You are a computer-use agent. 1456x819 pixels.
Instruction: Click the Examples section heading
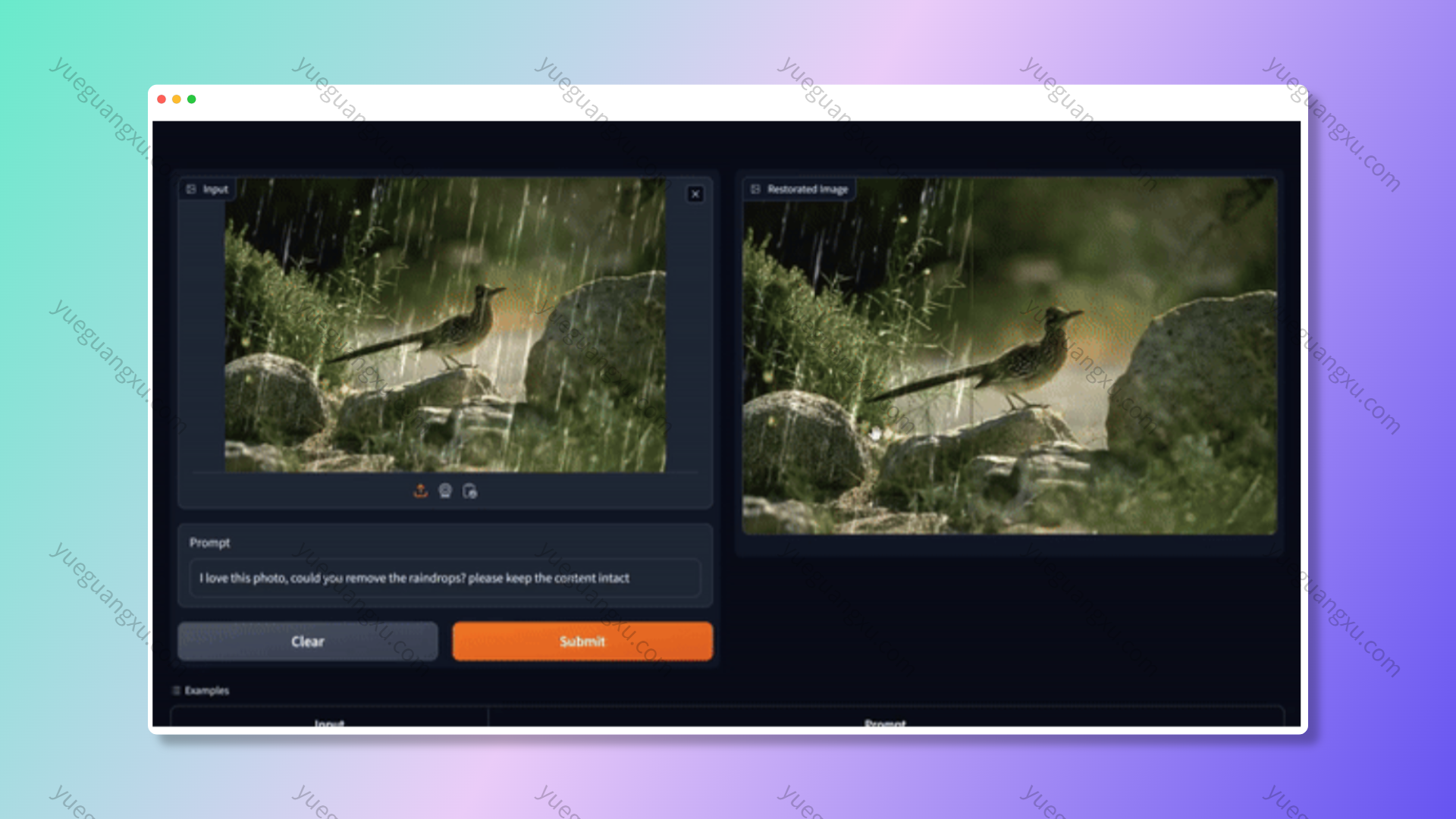click(x=206, y=690)
